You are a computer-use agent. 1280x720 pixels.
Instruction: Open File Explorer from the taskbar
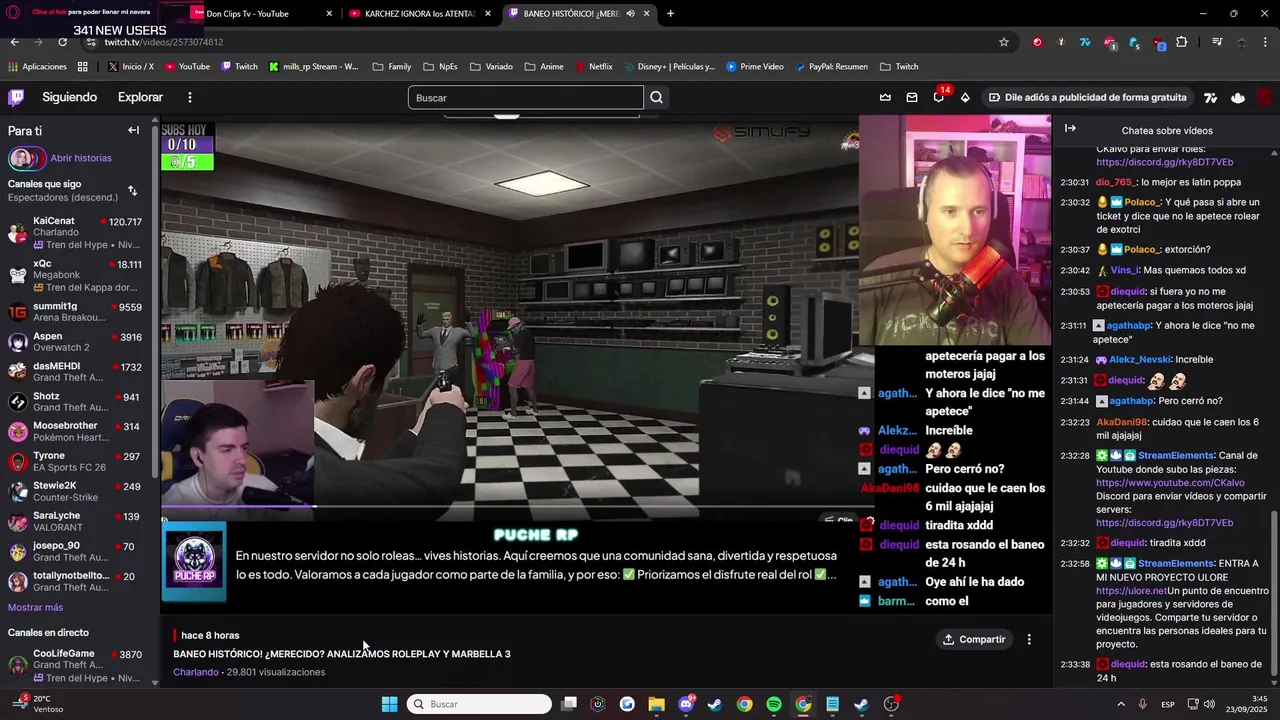coord(656,704)
